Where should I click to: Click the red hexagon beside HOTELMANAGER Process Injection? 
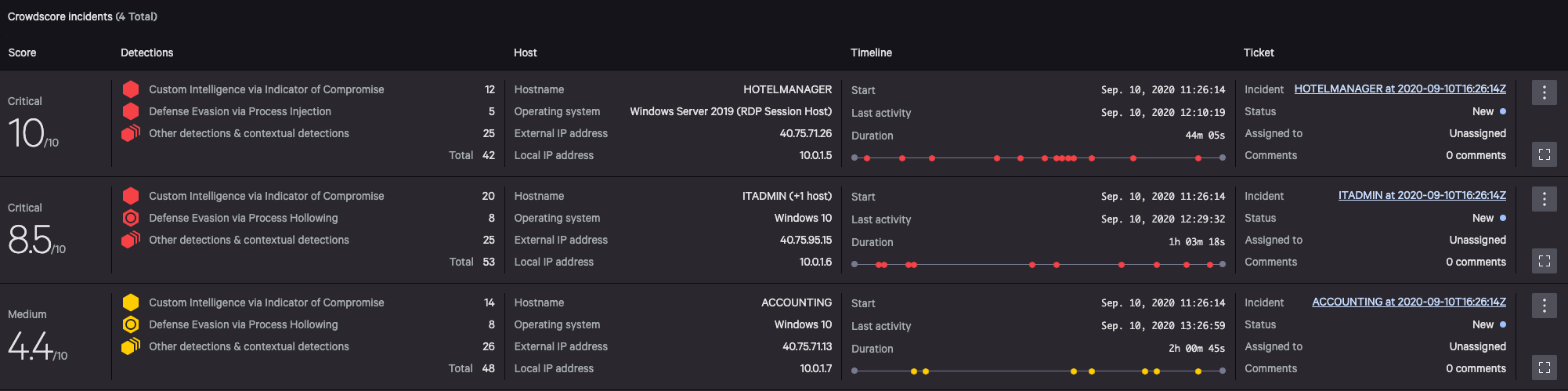tap(131, 111)
